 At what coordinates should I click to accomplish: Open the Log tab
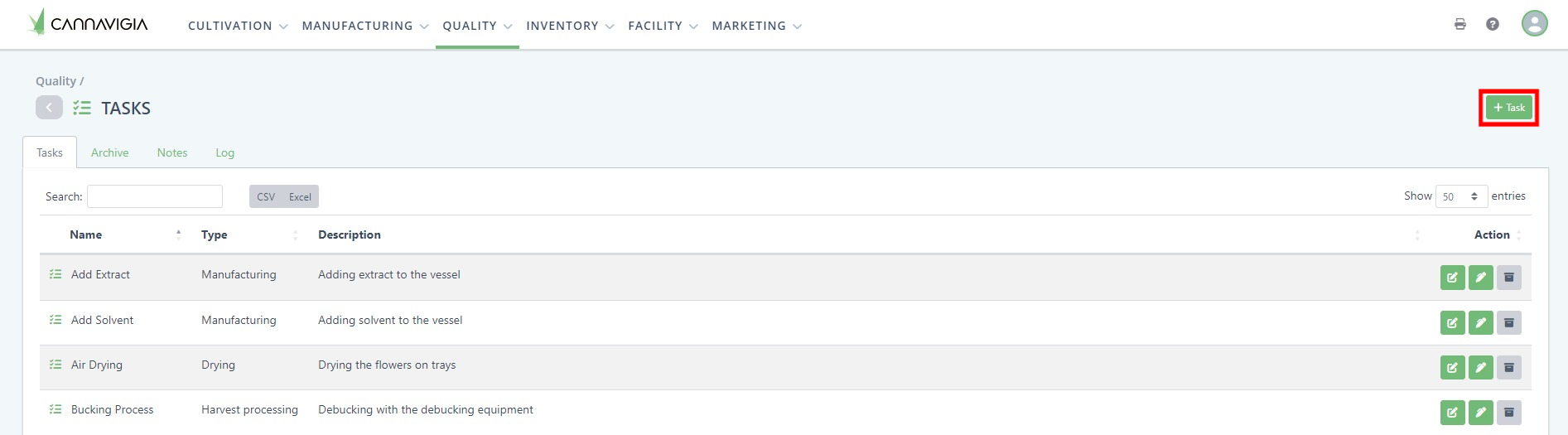click(224, 152)
